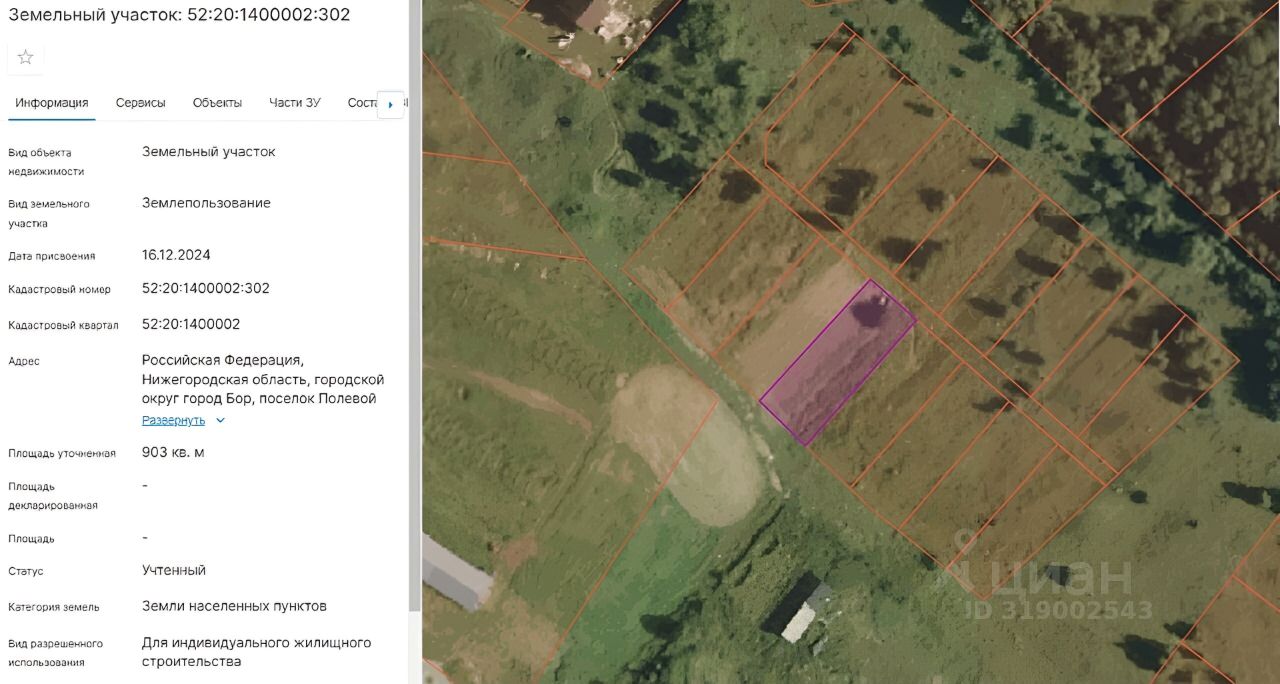Click the label Площадь уточненная

[62, 454]
